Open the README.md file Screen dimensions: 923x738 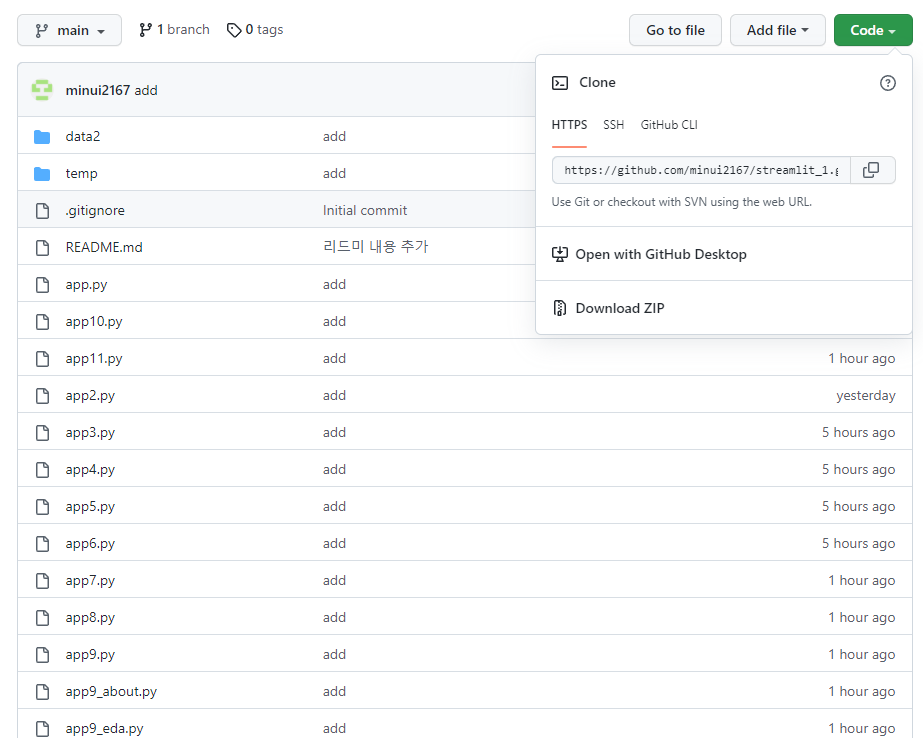click(x=104, y=248)
